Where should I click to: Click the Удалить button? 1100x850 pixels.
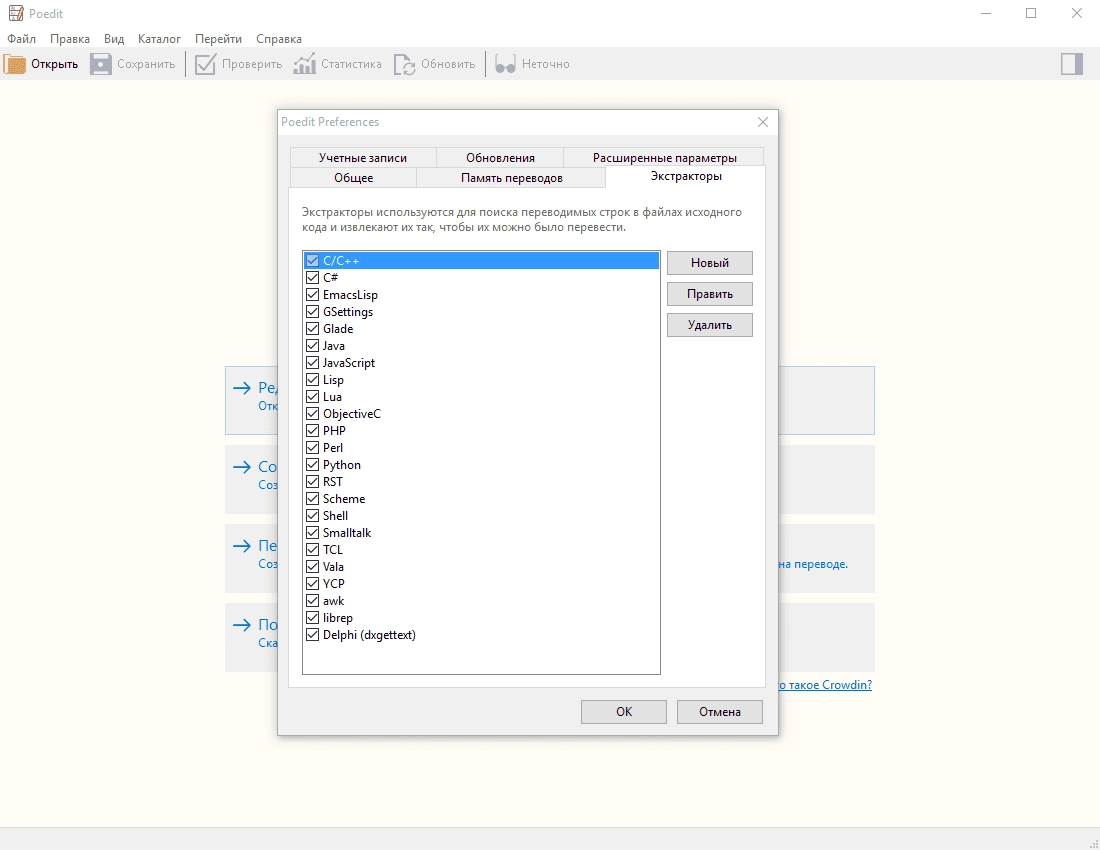tap(710, 325)
